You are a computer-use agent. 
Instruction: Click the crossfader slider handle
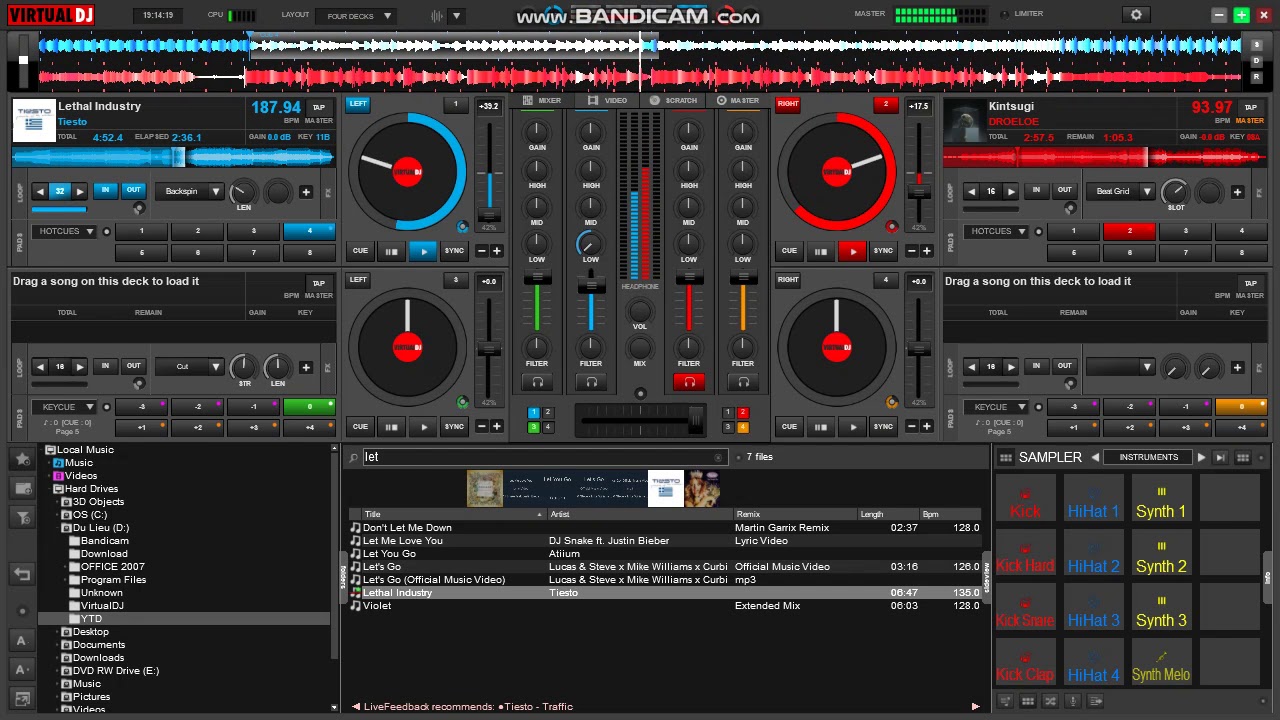pyautogui.click(x=696, y=419)
